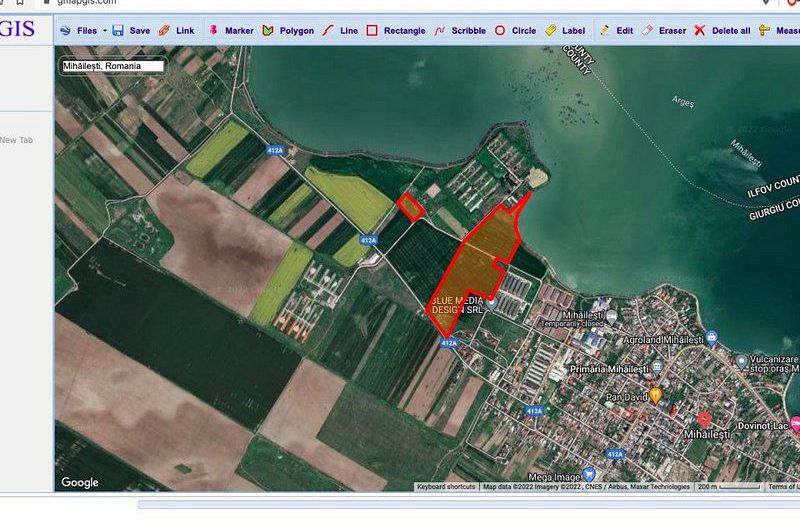Click the Pan David restaurant marker
The height and width of the screenshot is (527, 800).
tap(656, 396)
